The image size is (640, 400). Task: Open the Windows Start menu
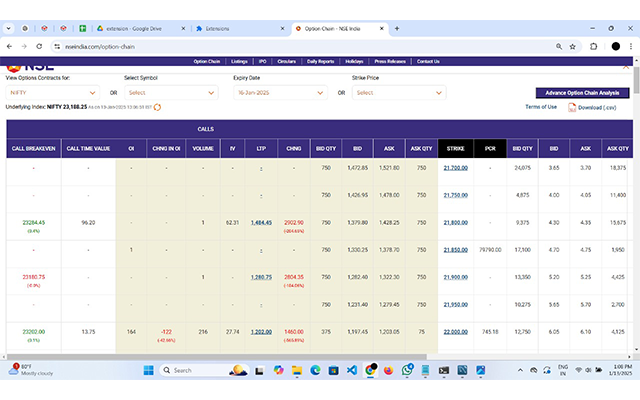point(149,370)
